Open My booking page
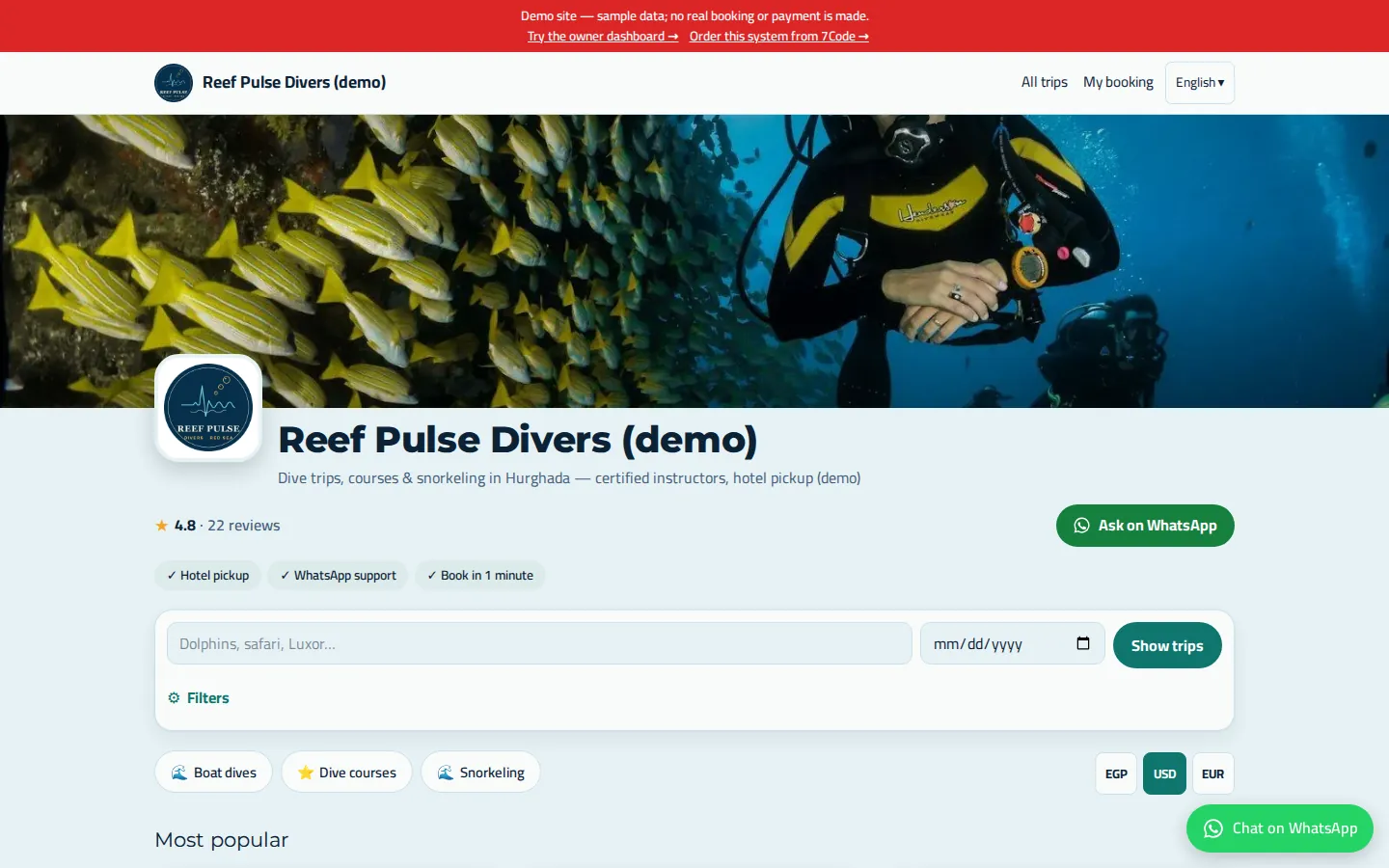The image size is (1389, 868). 1118,82
